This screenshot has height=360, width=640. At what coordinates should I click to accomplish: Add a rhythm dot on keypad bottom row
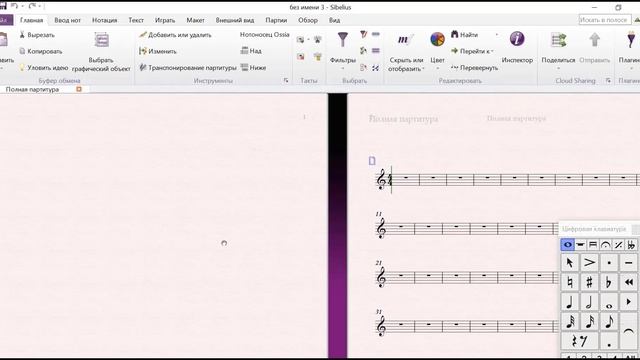pyautogui.click(x=609, y=341)
